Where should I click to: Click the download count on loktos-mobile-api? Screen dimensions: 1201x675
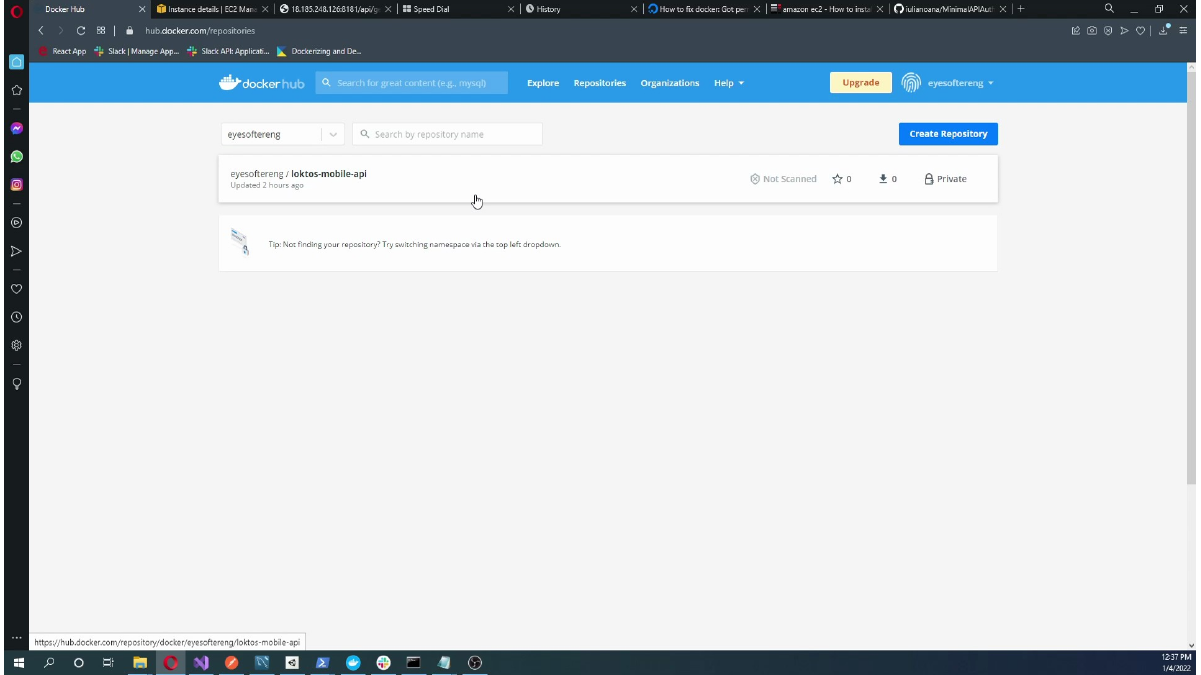[x=888, y=179]
